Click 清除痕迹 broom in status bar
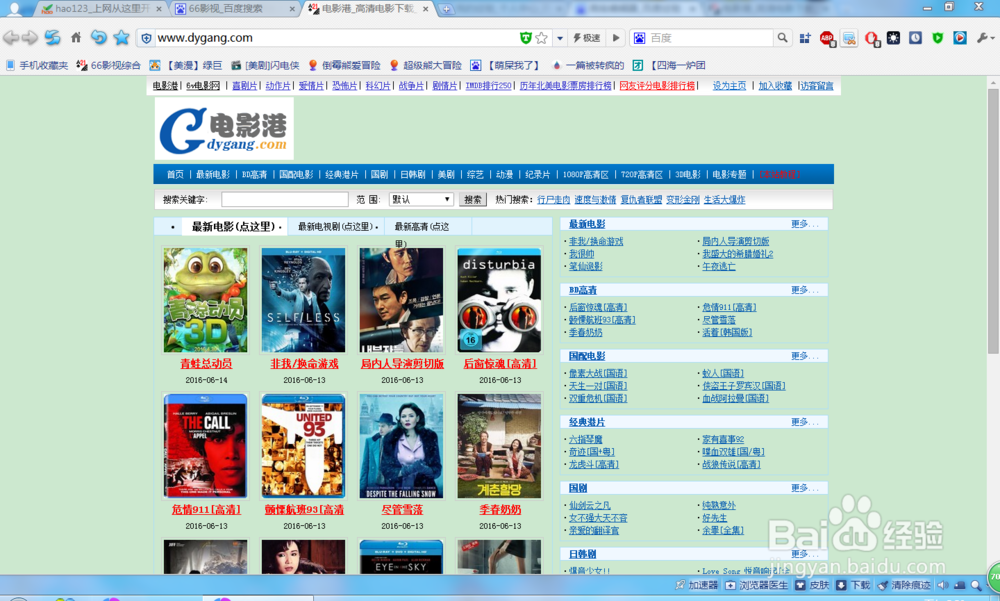 pos(904,585)
